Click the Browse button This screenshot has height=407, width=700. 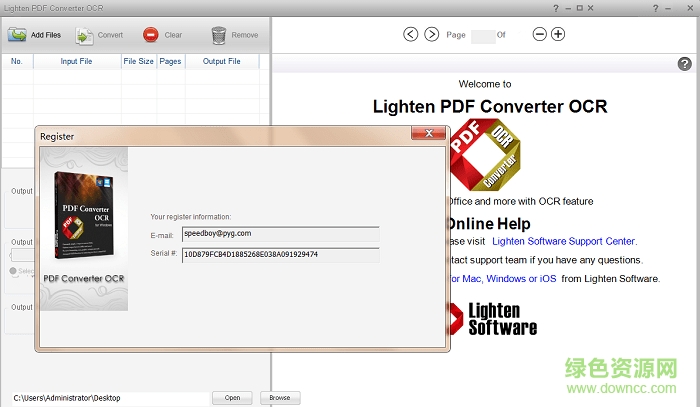click(x=280, y=398)
